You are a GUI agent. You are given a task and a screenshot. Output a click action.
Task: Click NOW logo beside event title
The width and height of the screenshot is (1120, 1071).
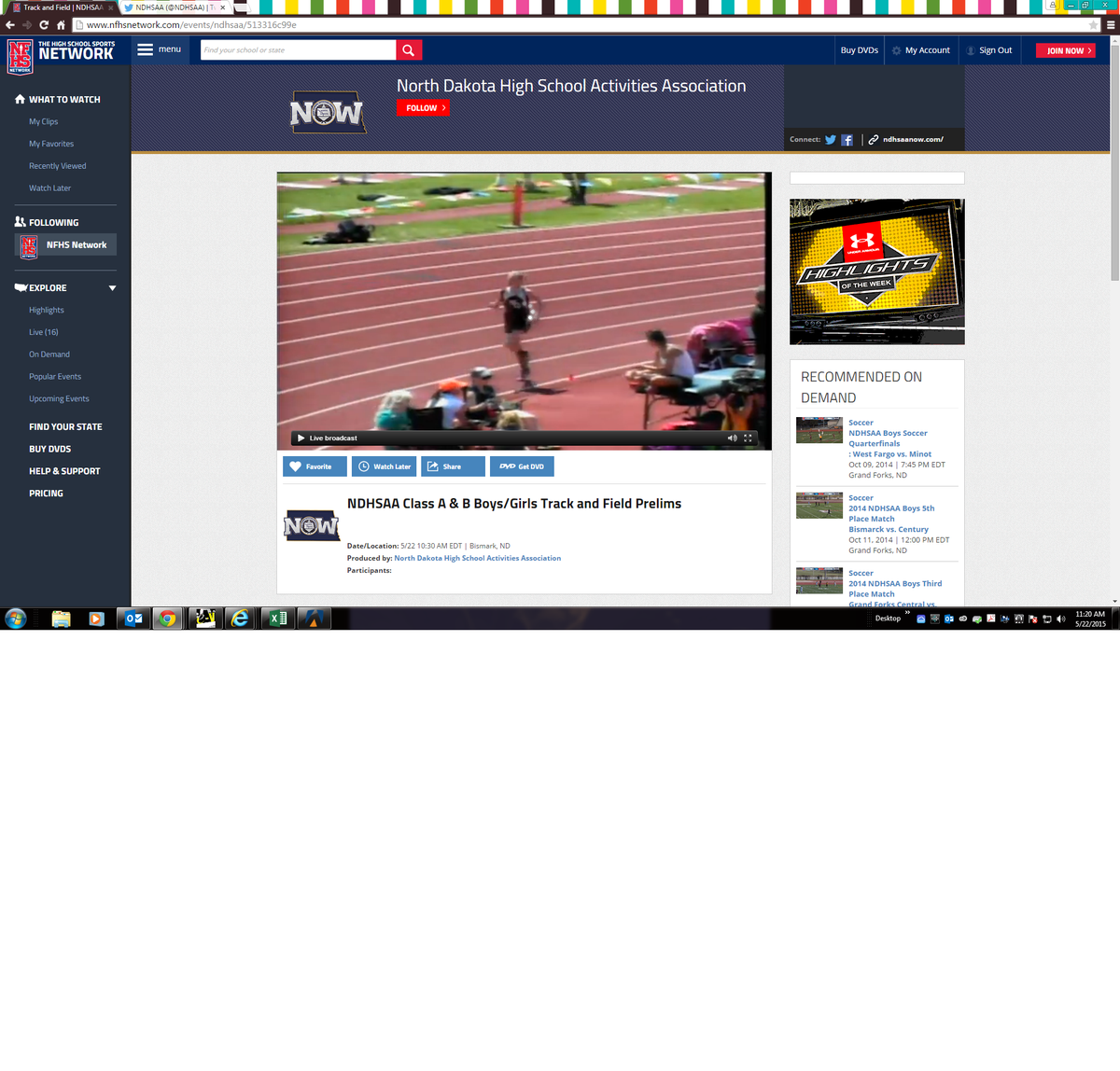click(311, 525)
